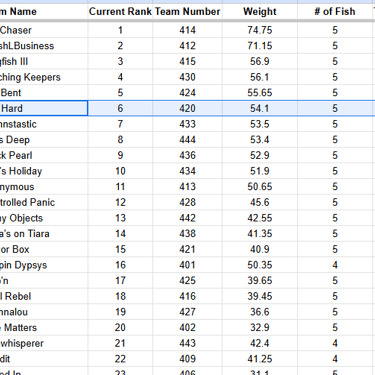Click team number 428
The image size is (375, 375).
(x=187, y=202)
